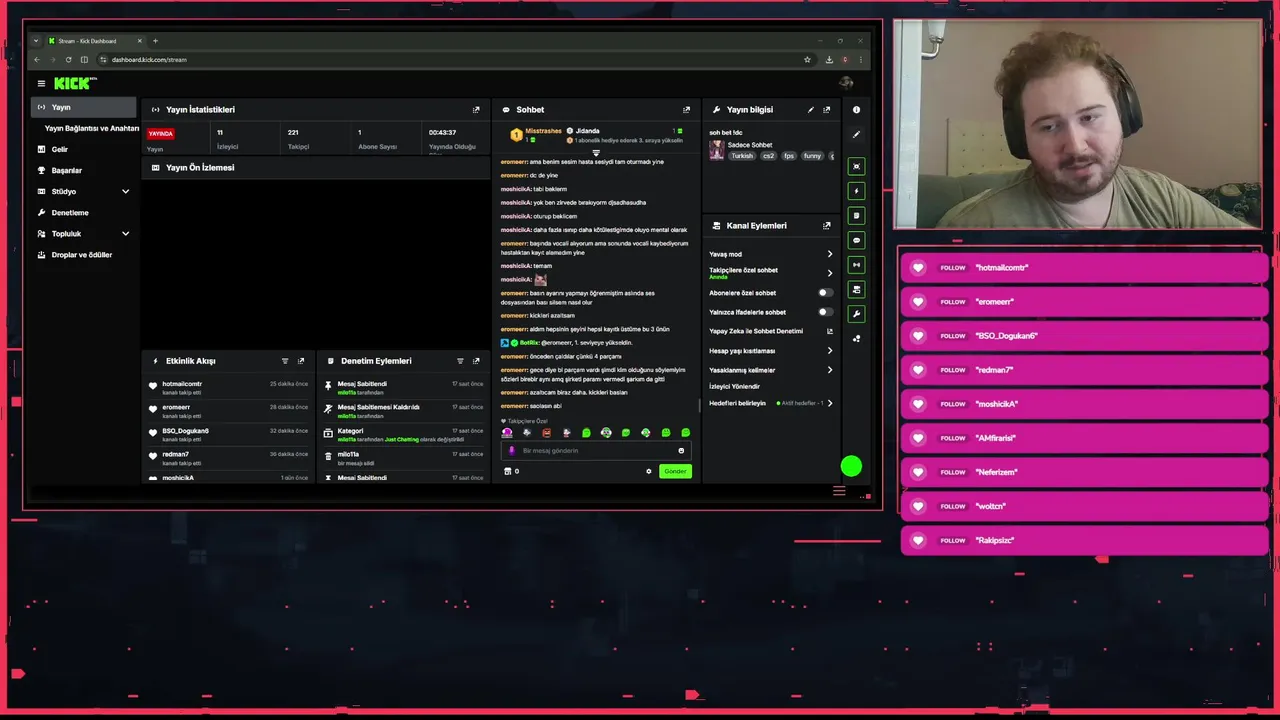Viewport: 1280px width, 720px height.
Task: Reload the page in the browser
Action: [68, 59]
